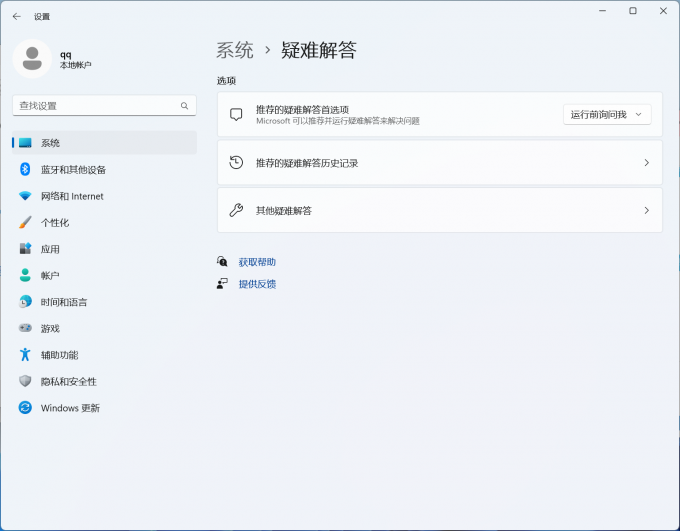Click the 应用 apps icon
The height and width of the screenshot is (531, 680).
click(x=25, y=249)
